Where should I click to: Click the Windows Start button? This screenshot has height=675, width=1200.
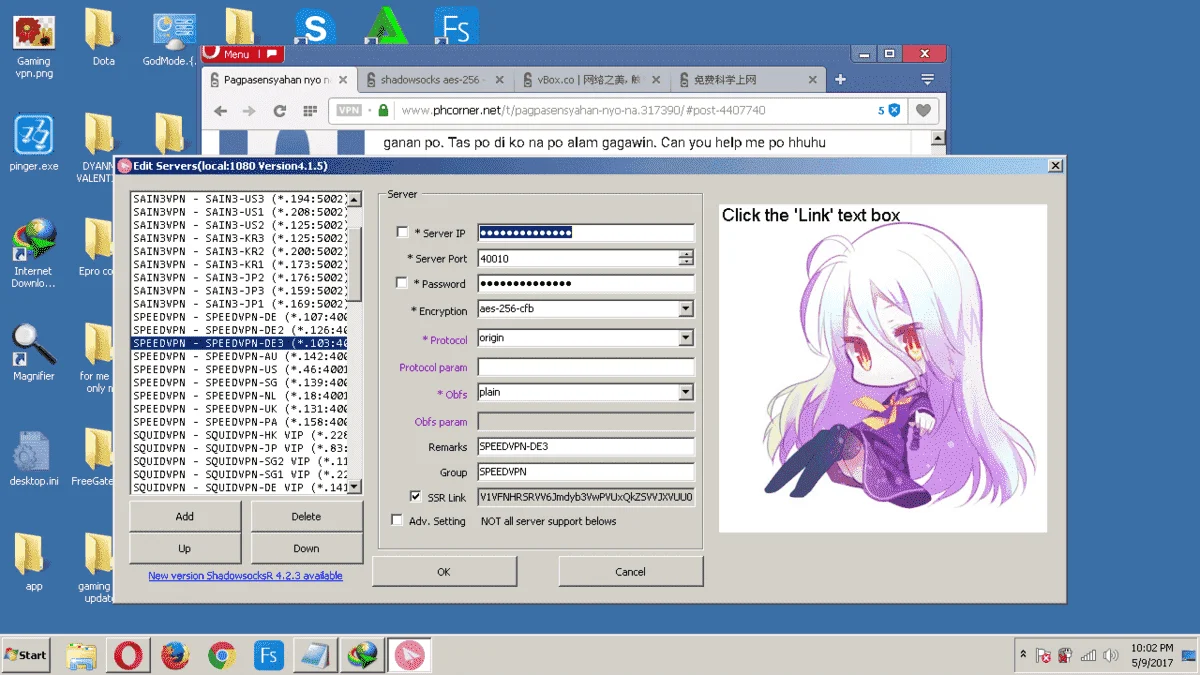click(26, 655)
